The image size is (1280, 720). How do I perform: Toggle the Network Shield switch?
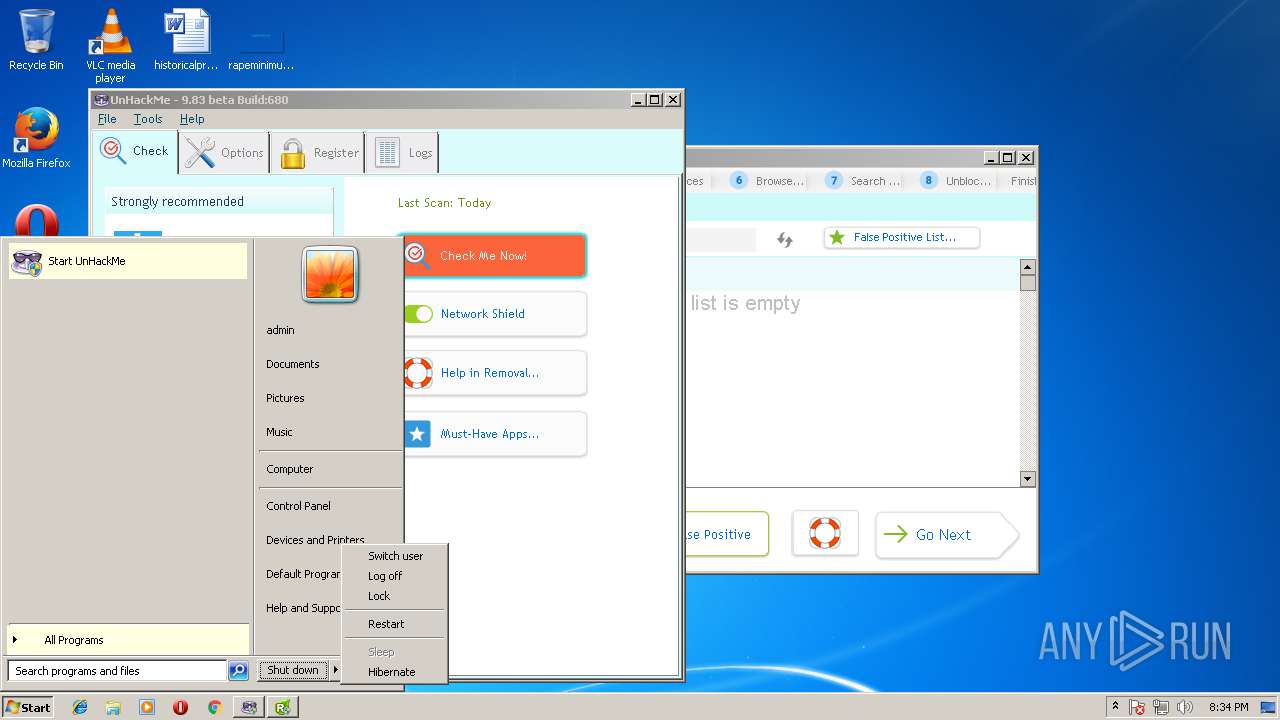pos(418,314)
